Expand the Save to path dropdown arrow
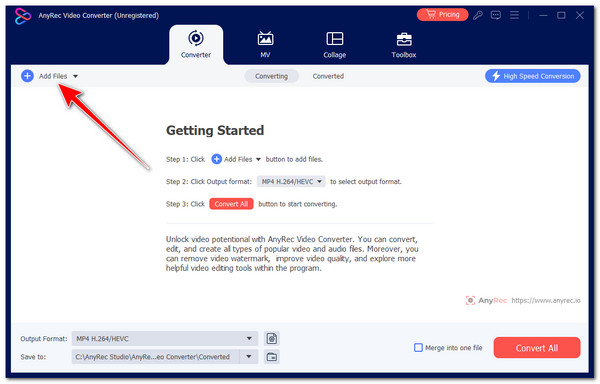The height and width of the screenshot is (384, 600). (249, 357)
